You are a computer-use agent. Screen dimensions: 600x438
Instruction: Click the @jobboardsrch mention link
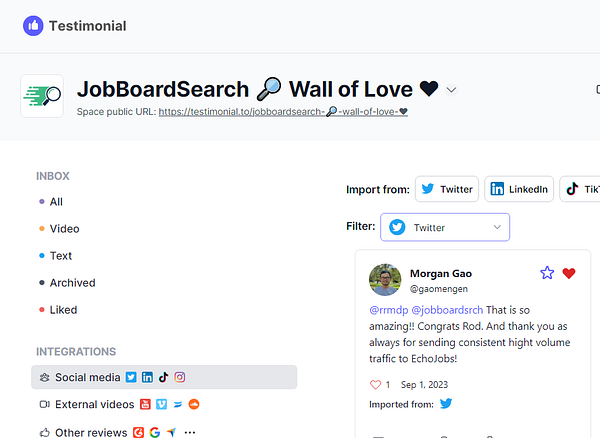[x=450, y=310]
